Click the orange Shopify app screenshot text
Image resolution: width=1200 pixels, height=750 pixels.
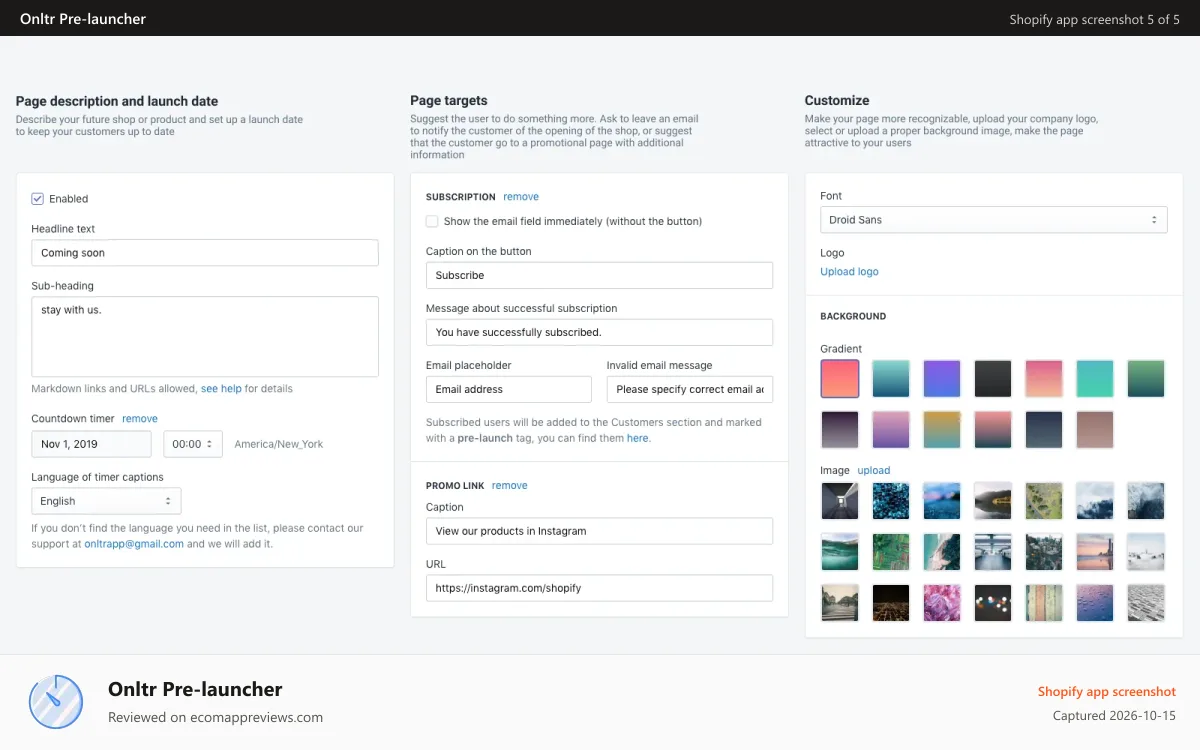point(1107,692)
